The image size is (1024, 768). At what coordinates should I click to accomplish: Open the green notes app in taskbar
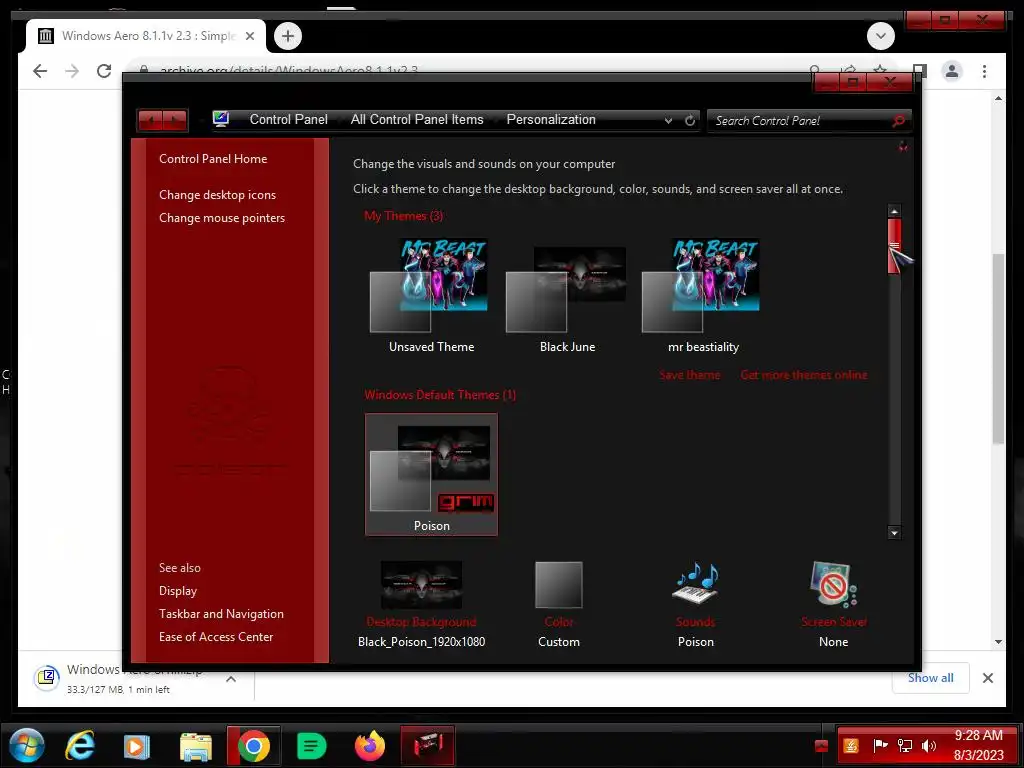(312, 746)
